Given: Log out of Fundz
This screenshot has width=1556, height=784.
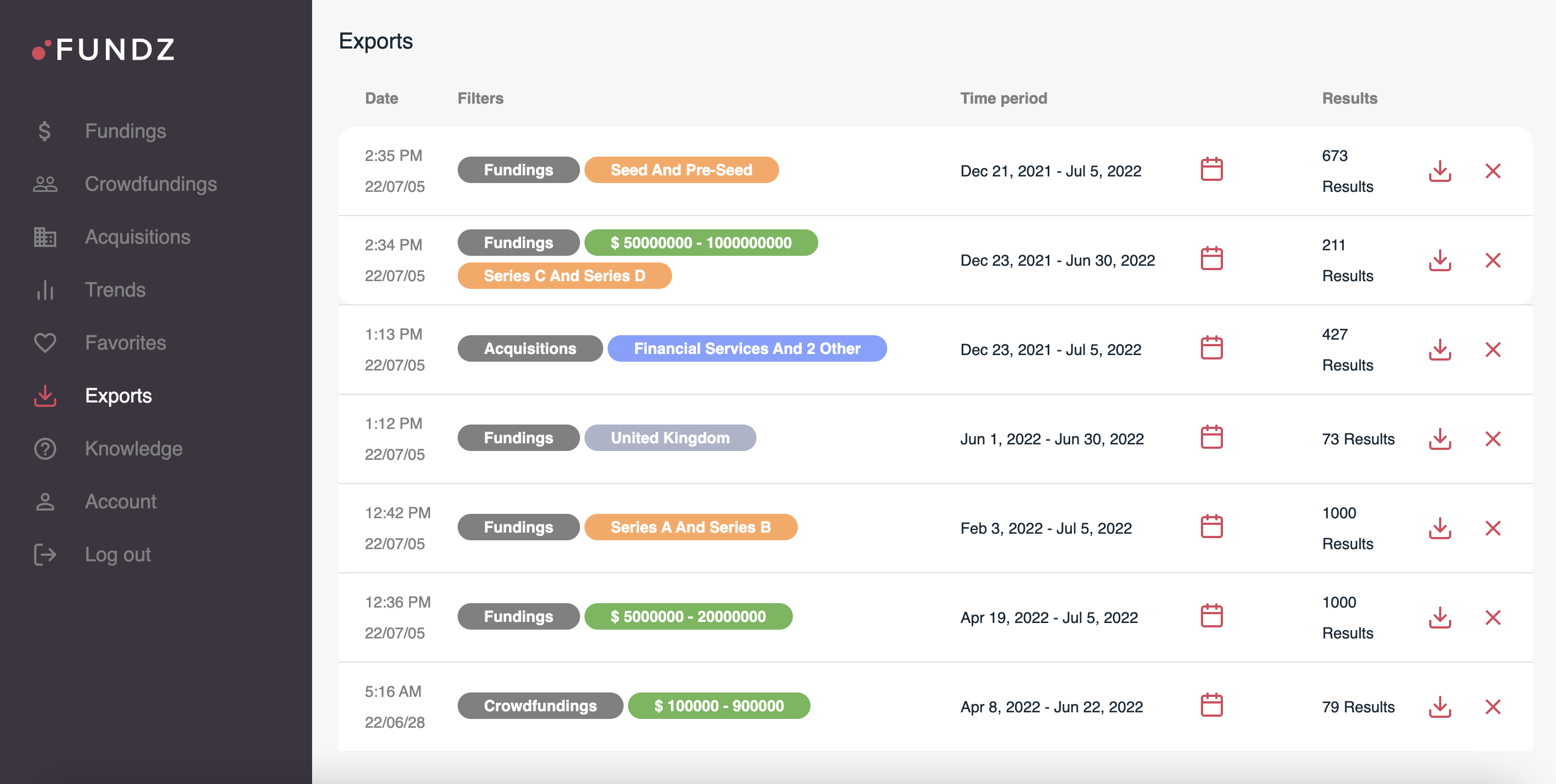Looking at the screenshot, I should pos(118,555).
